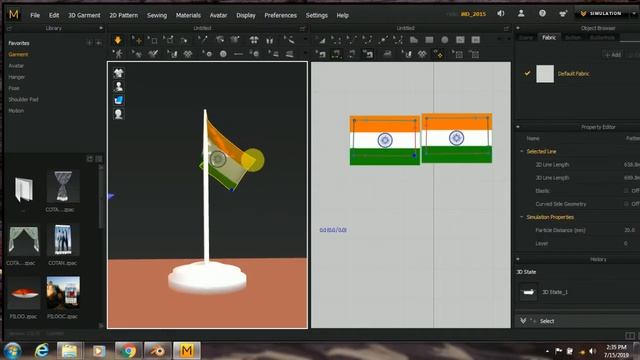
Task: Click the Default Fabric white color swatch
Action: click(x=545, y=74)
